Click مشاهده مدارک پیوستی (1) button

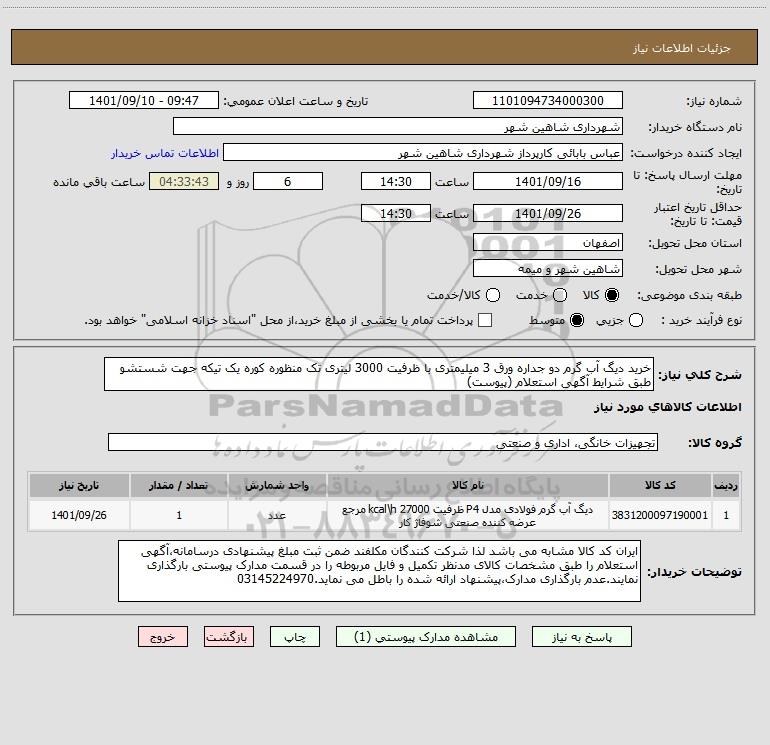coord(426,637)
